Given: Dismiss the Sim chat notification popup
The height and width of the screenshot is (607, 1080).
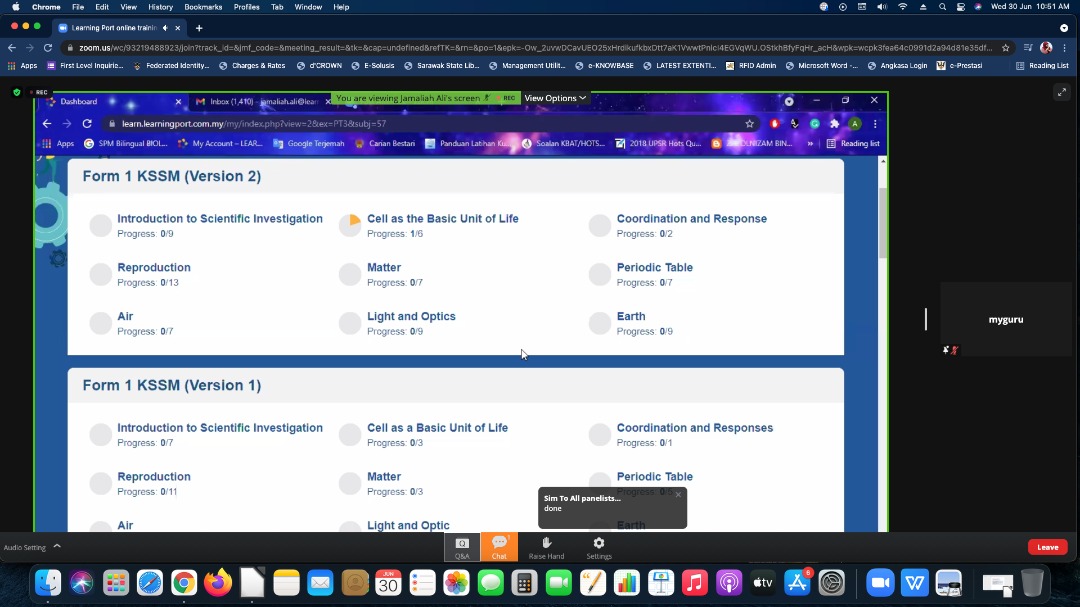Looking at the screenshot, I should tap(678, 495).
